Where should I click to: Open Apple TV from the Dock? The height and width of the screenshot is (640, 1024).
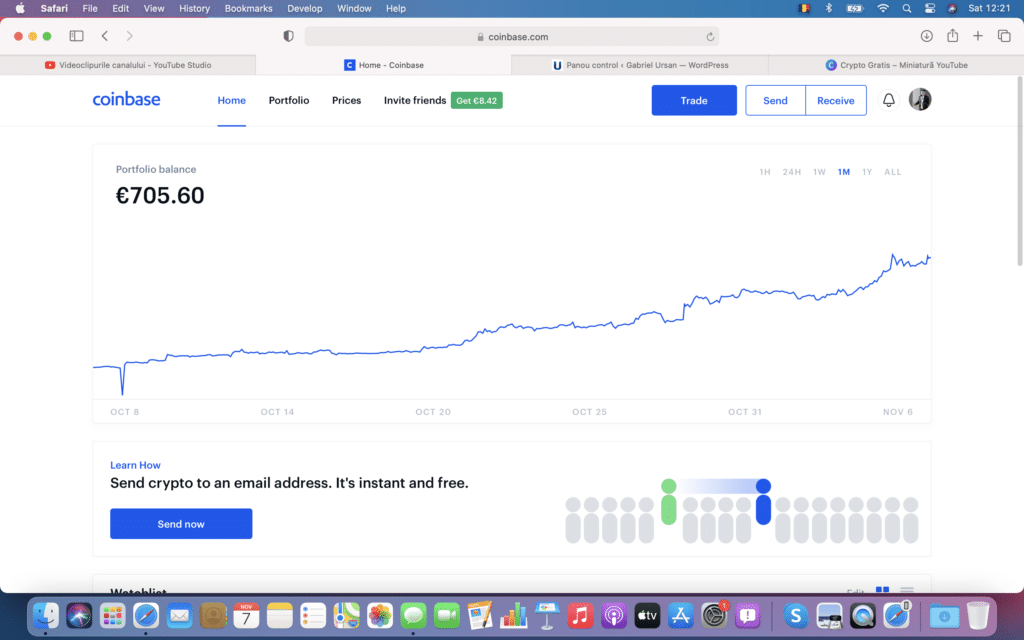pos(647,615)
